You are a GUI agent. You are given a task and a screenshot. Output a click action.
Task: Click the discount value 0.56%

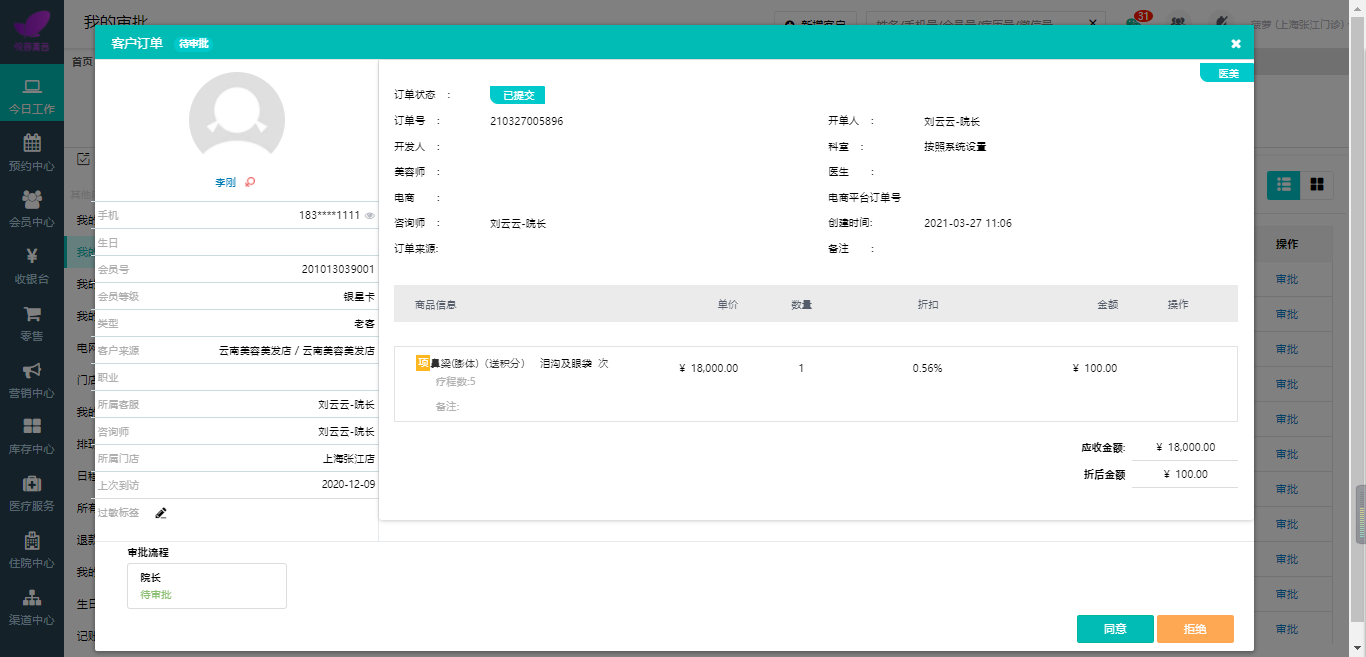tap(927, 368)
